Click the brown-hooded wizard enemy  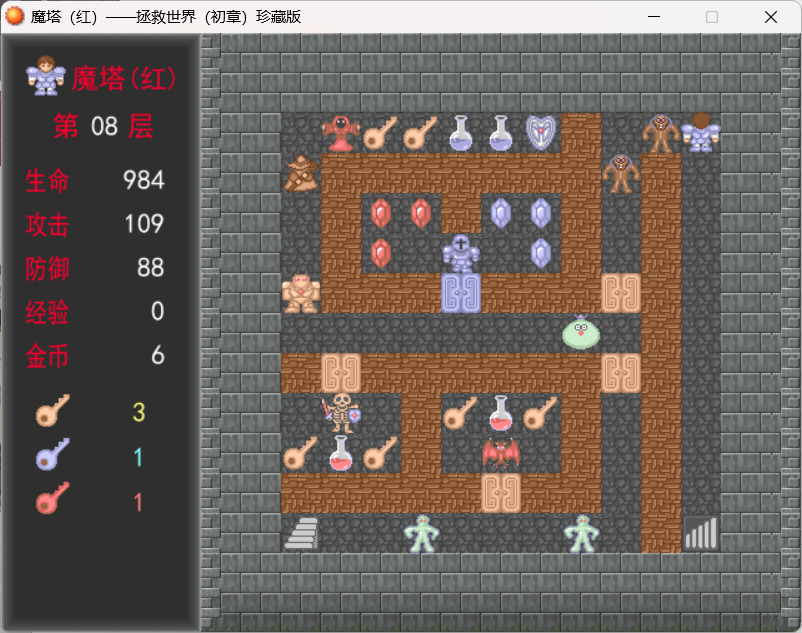(301, 173)
